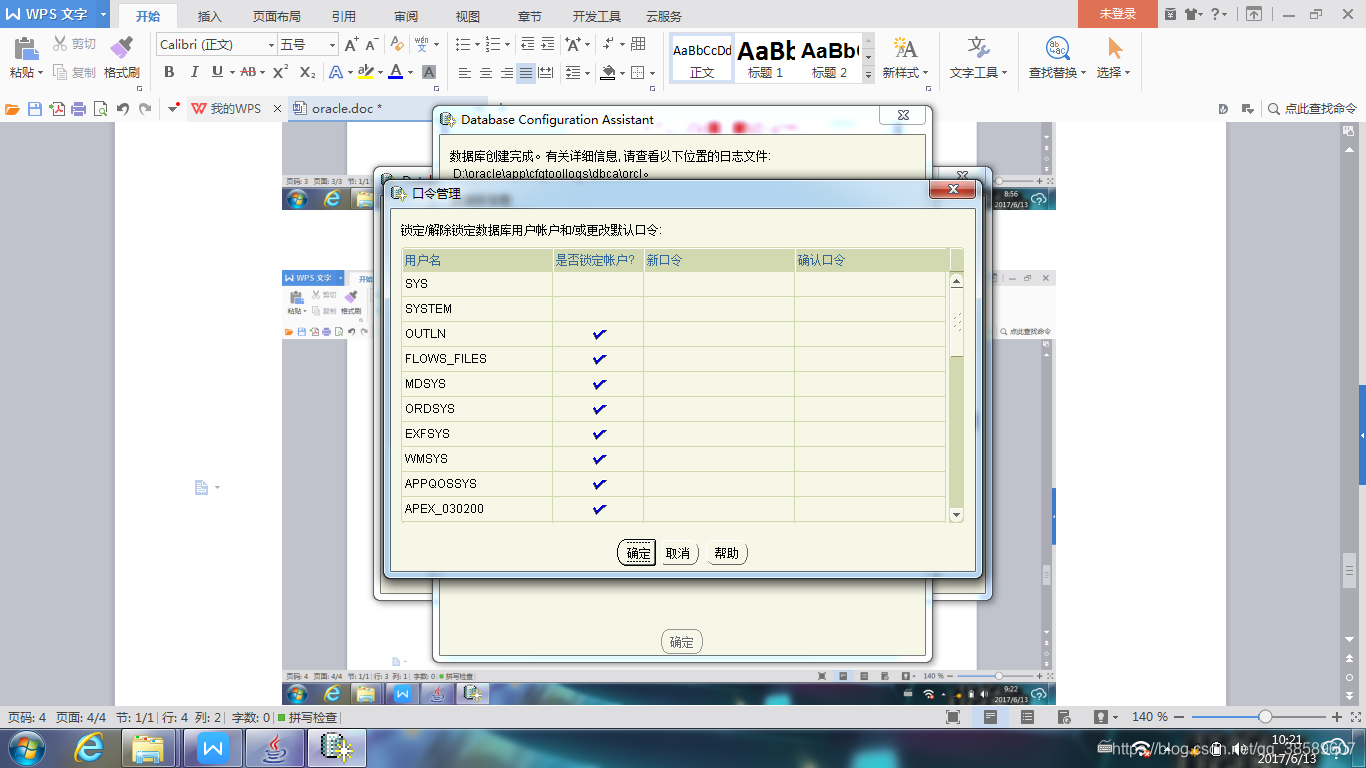This screenshot has width=1366, height=768.
Task: Switch to web layout view in status bar
Action: [x=1064, y=717]
